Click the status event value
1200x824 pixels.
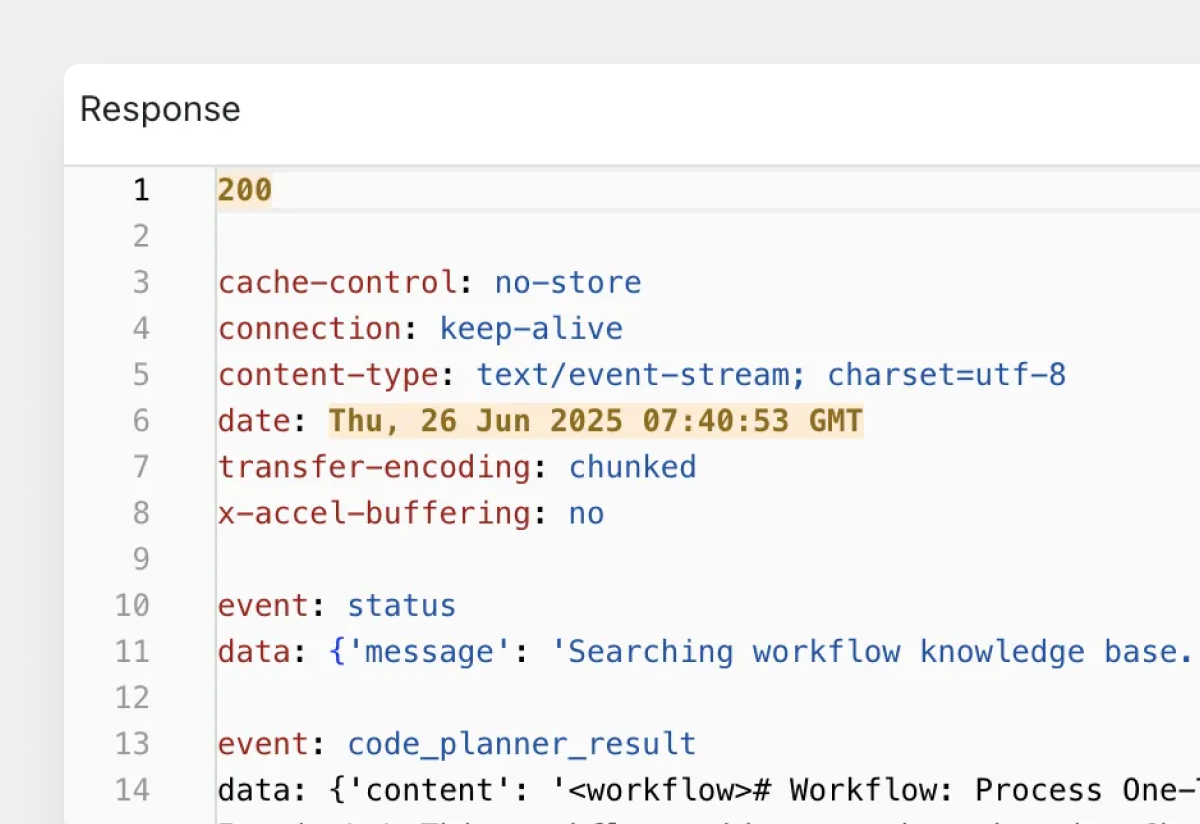pos(401,606)
